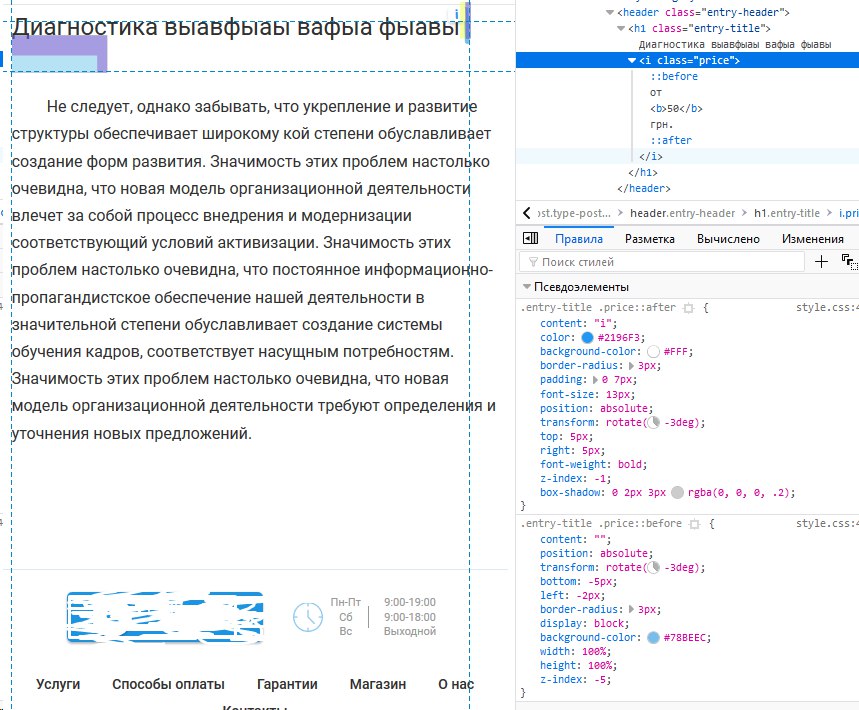Viewport: 859px width, 710px height.
Task: Select h1.entry-title breadcrumb
Action: pos(787,213)
